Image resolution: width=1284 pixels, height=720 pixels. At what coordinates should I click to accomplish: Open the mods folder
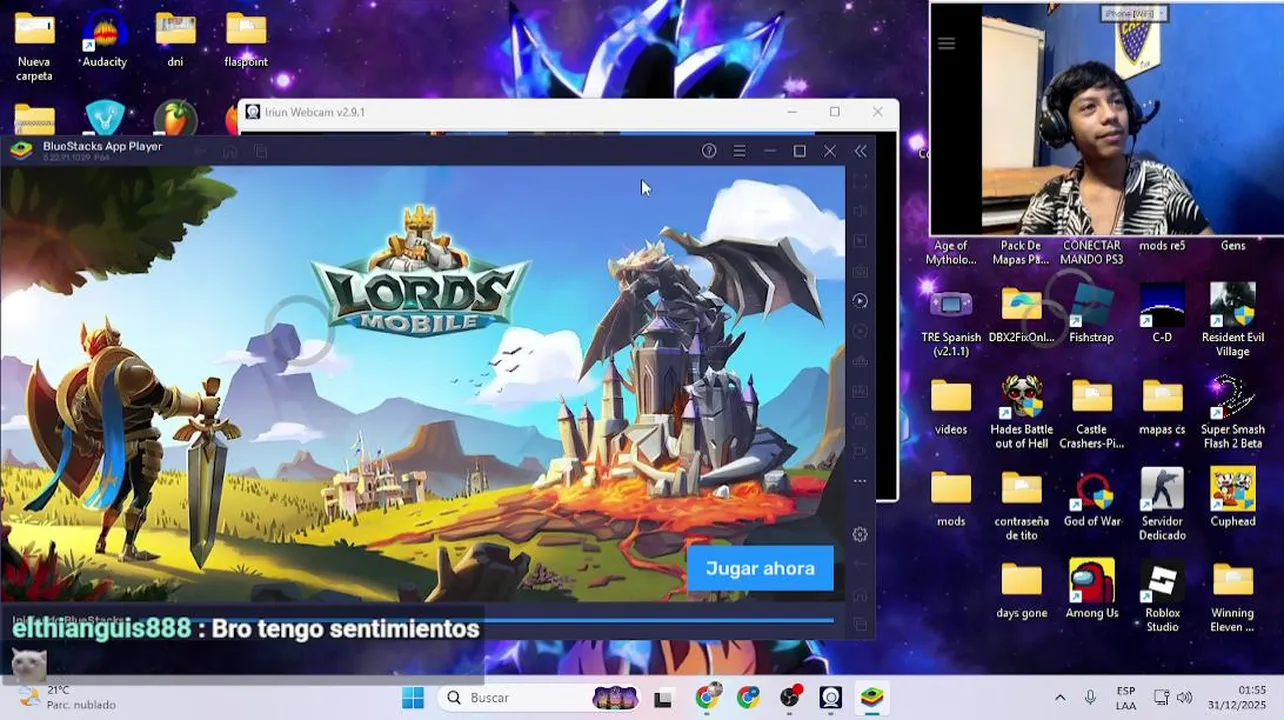(951, 498)
